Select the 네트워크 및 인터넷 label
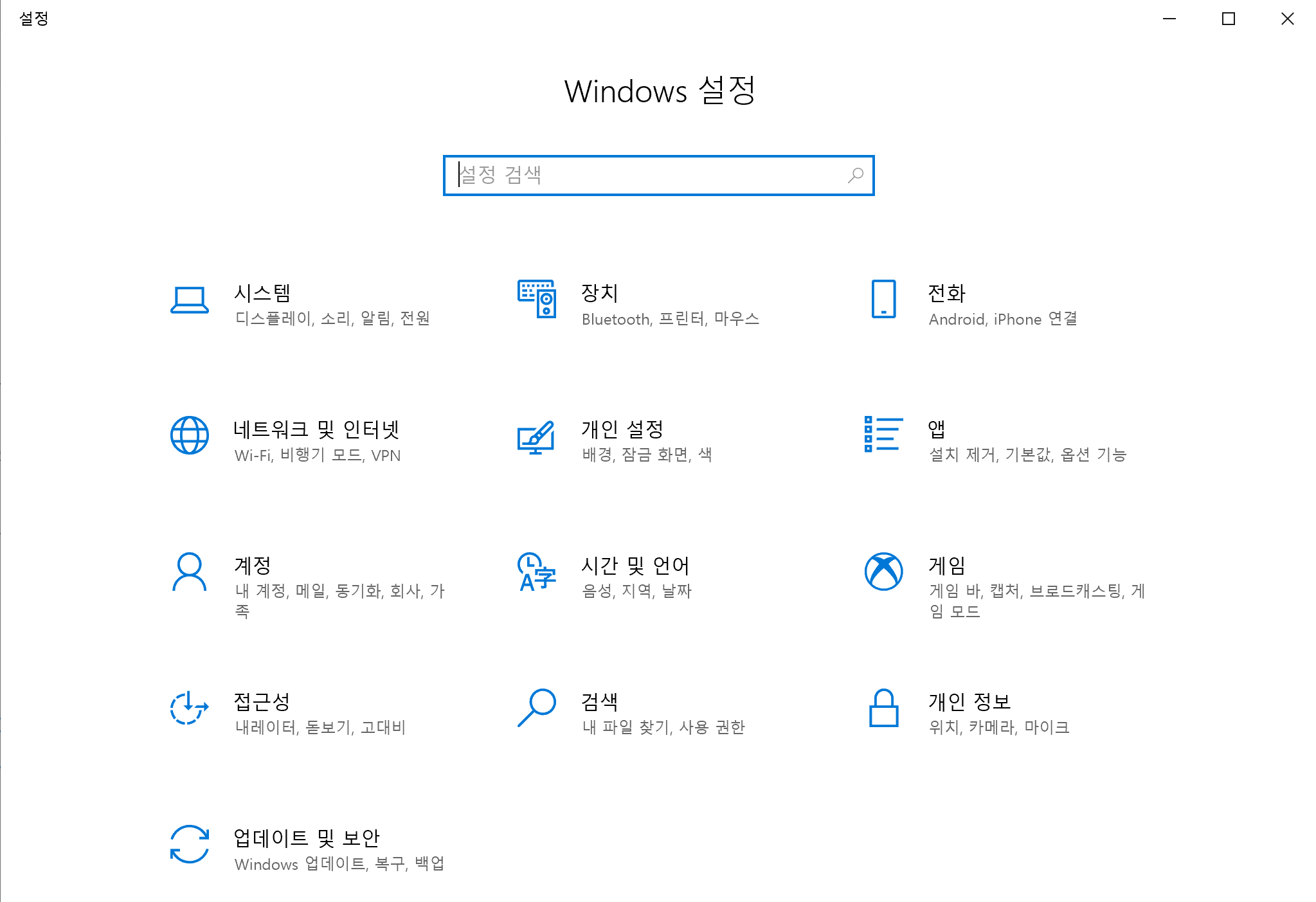1316x902 pixels. (x=316, y=429)
